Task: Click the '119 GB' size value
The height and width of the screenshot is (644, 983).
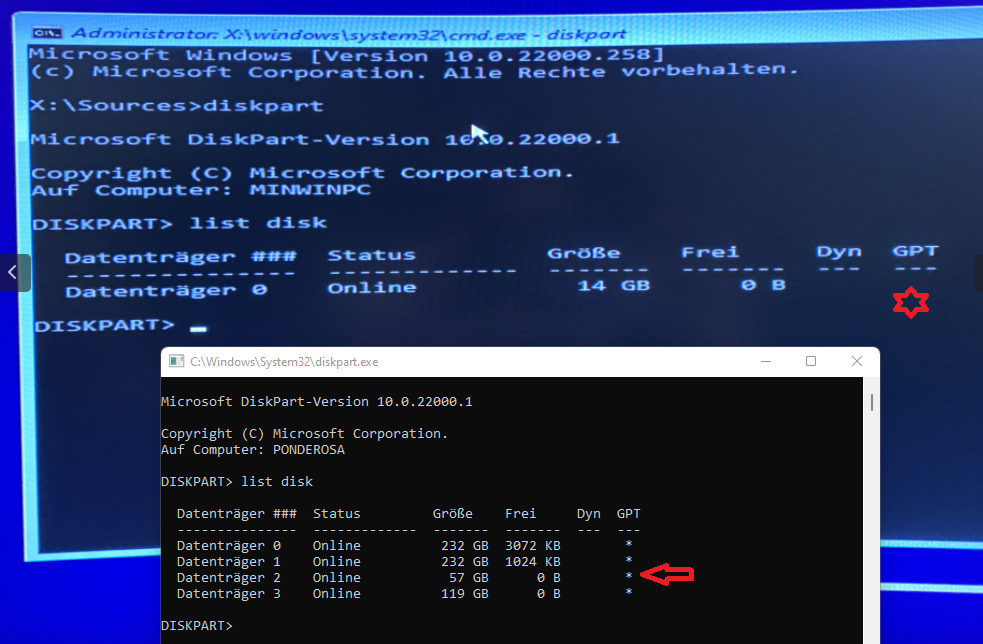Action: pyautogui.click(x=465, y=593)
